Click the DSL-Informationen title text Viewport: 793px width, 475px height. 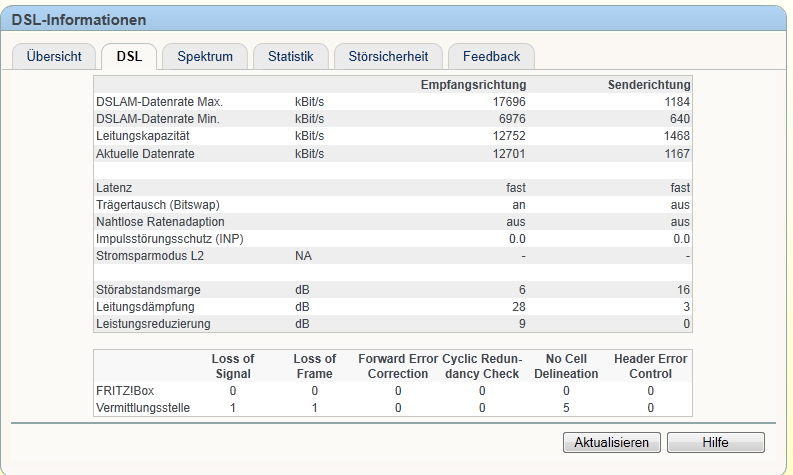point(79,20)
